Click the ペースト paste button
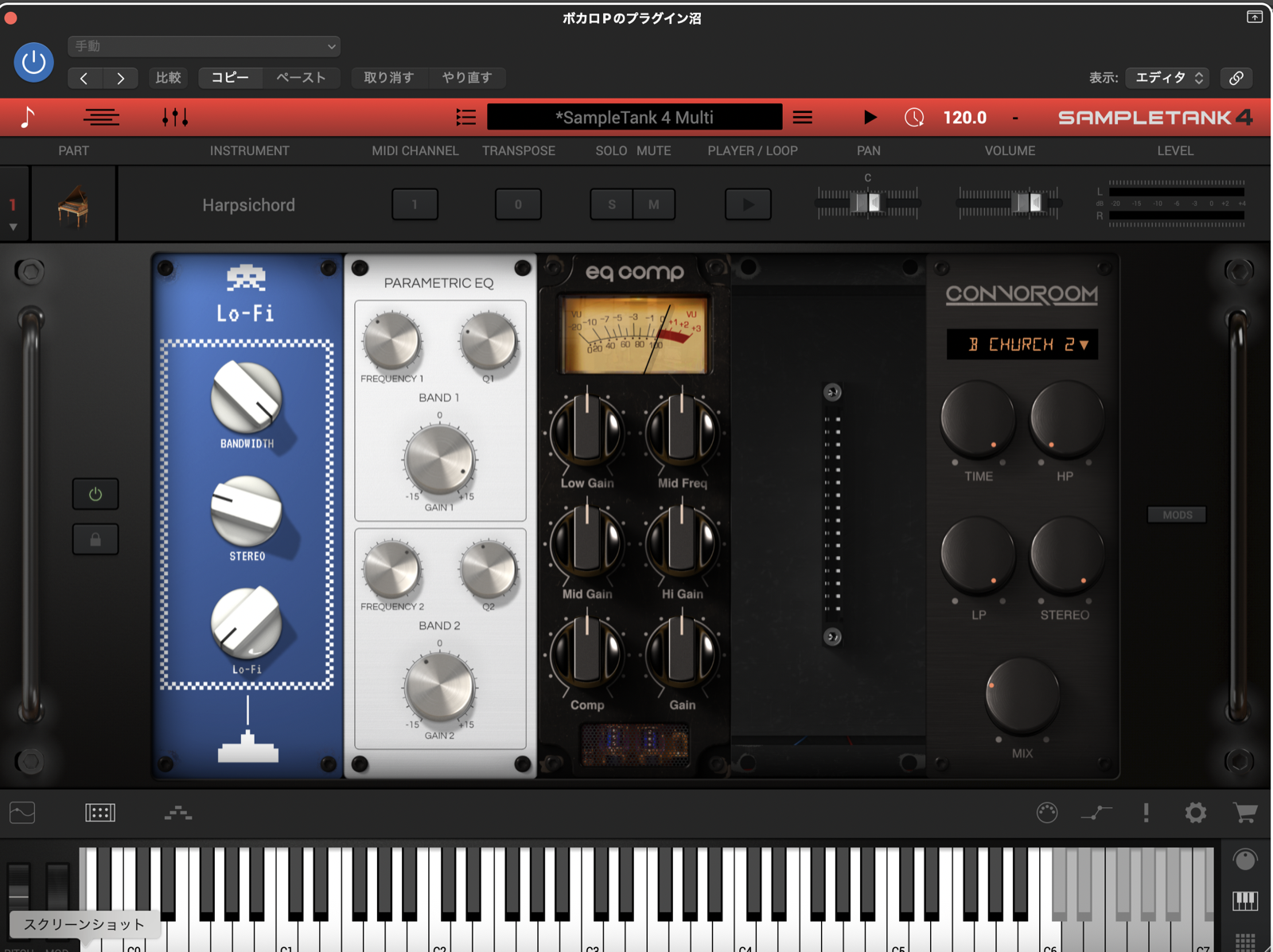Screen dimensions: 1273x952 pyautogui.click(x=301, y=78)
